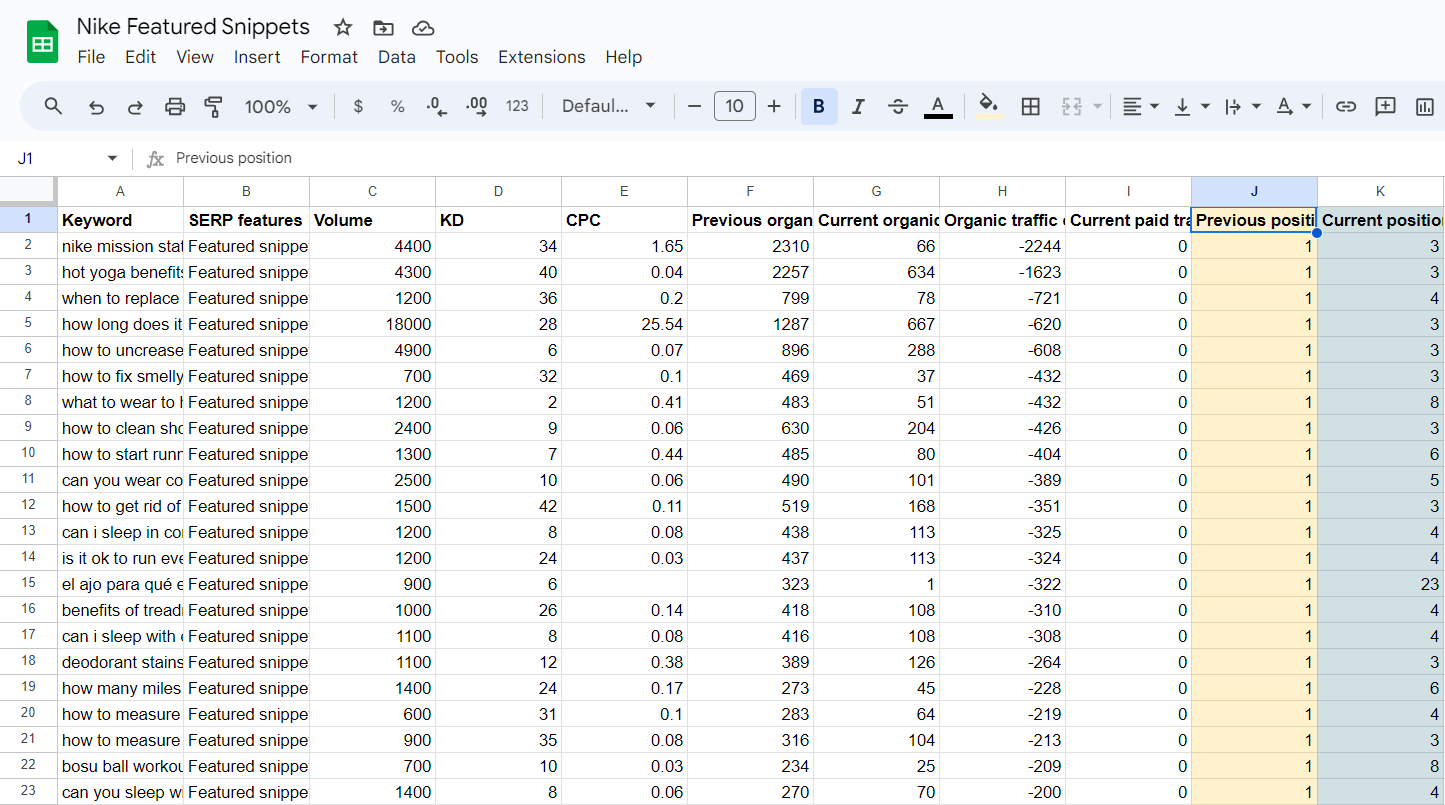This screenshot has height=805, width=1445.
Task: Increase font size with plus button
Action: point(774,106)
